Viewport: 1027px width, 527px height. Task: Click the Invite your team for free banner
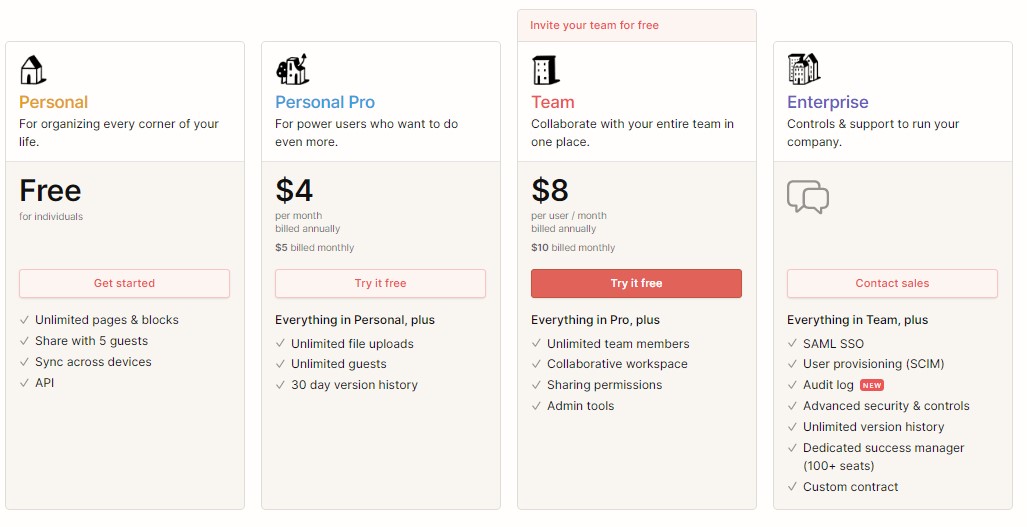coord(594,25)
